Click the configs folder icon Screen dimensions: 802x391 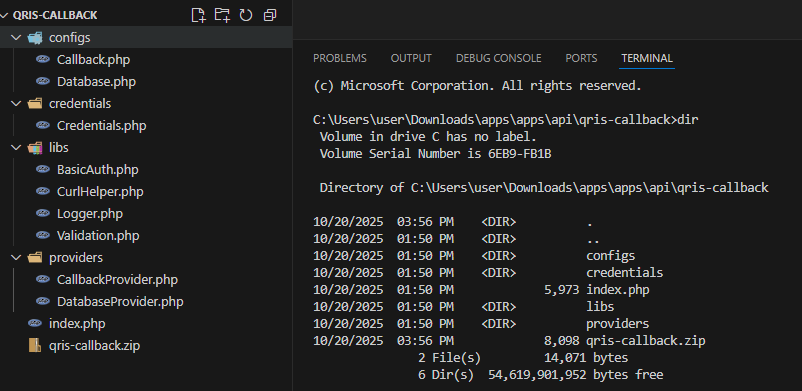coord(34,37)
